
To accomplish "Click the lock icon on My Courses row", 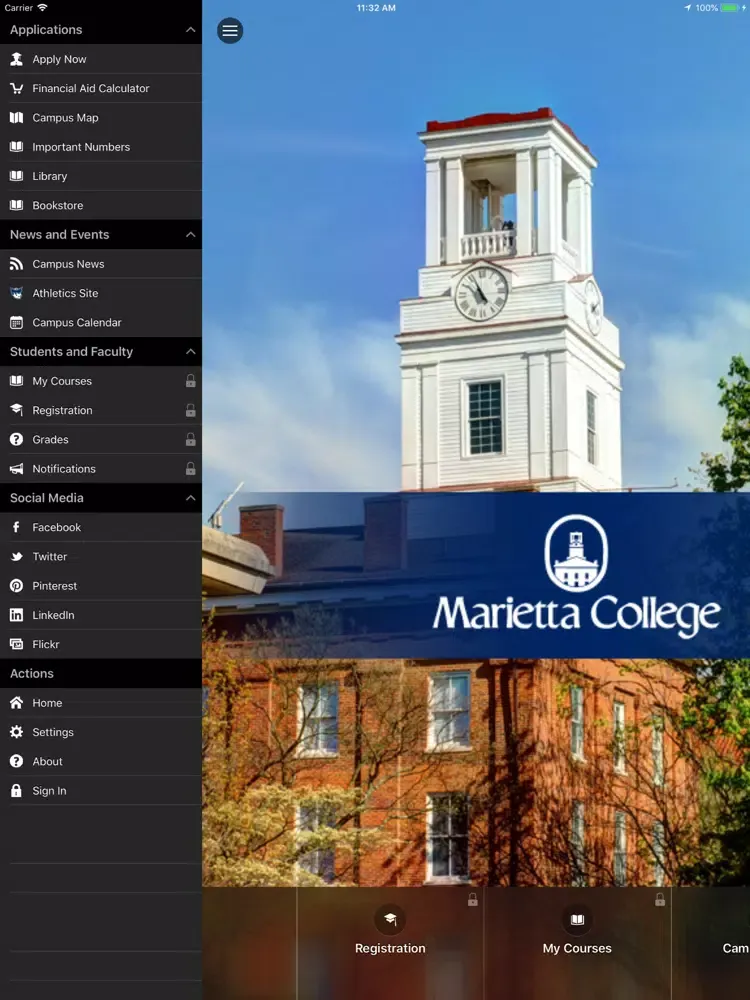I will click(x=190, y=381).
